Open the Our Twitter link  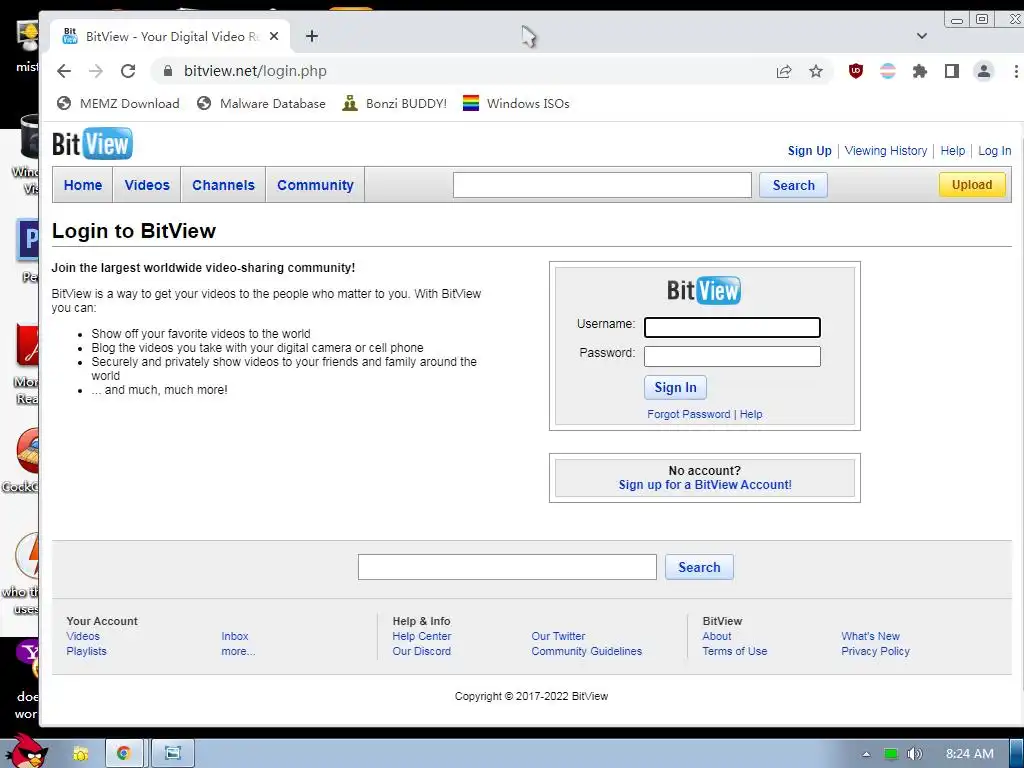pos(558,636)
